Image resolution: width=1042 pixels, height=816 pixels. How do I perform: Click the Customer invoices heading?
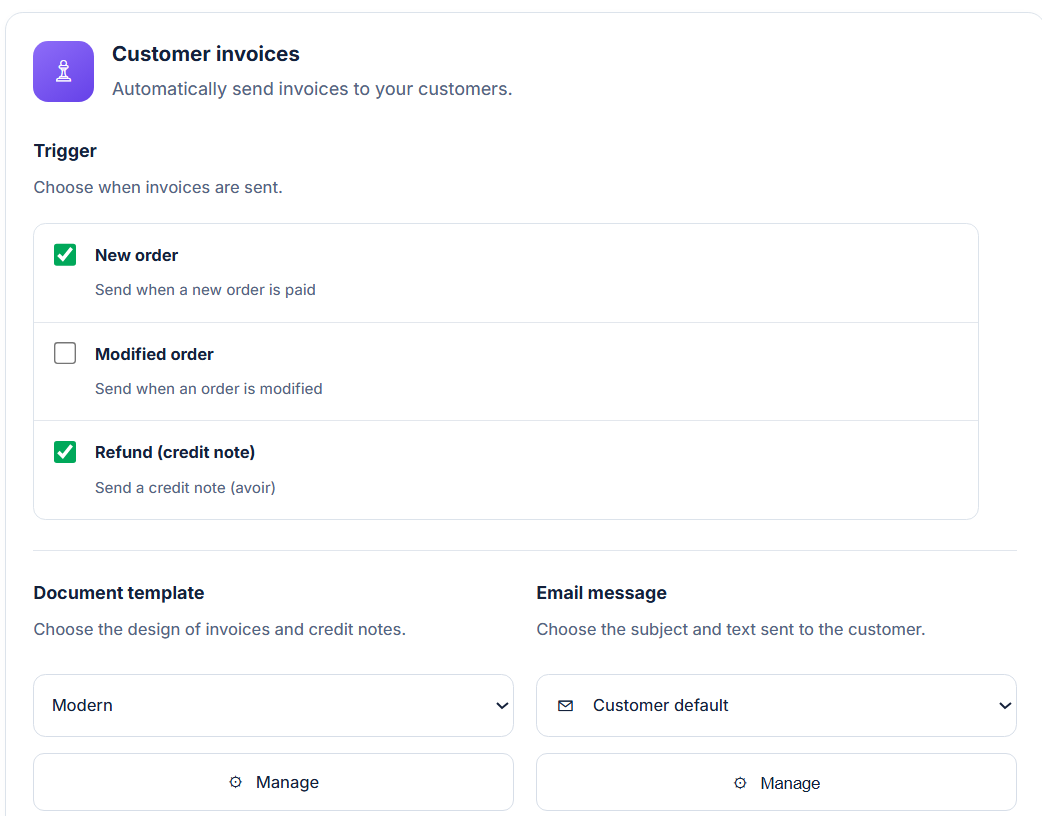[x=206, y=54]
